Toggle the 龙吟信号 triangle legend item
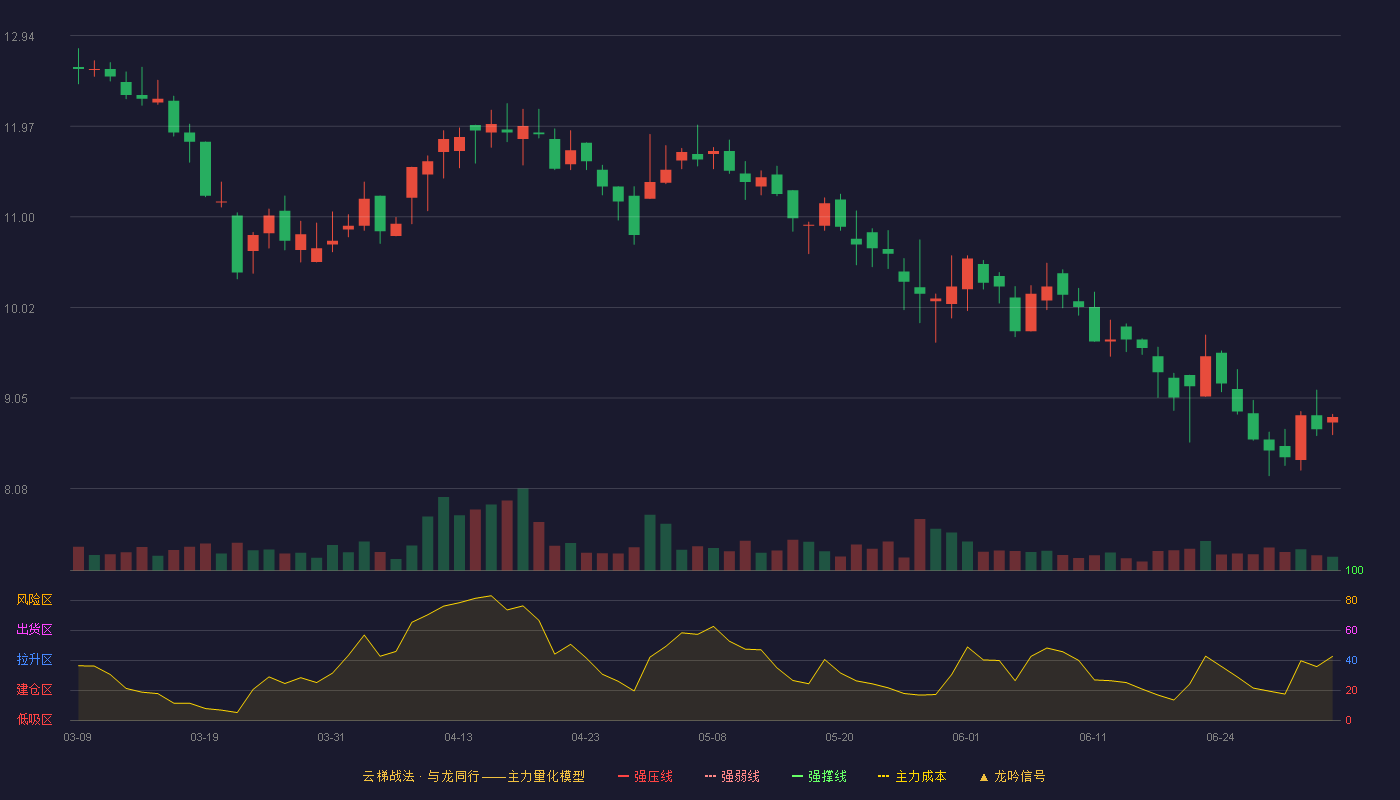The height and width of the screenshot is (800, 1400). pos(1012,776)
